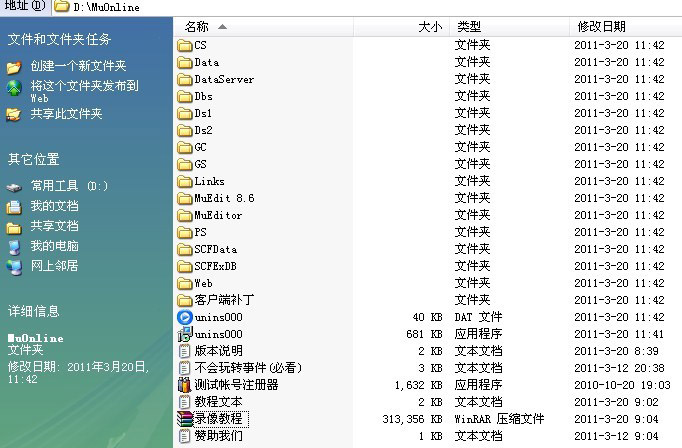
Task: Click 创建一个新文件夹 in the task pane
Action: [78, 66]
